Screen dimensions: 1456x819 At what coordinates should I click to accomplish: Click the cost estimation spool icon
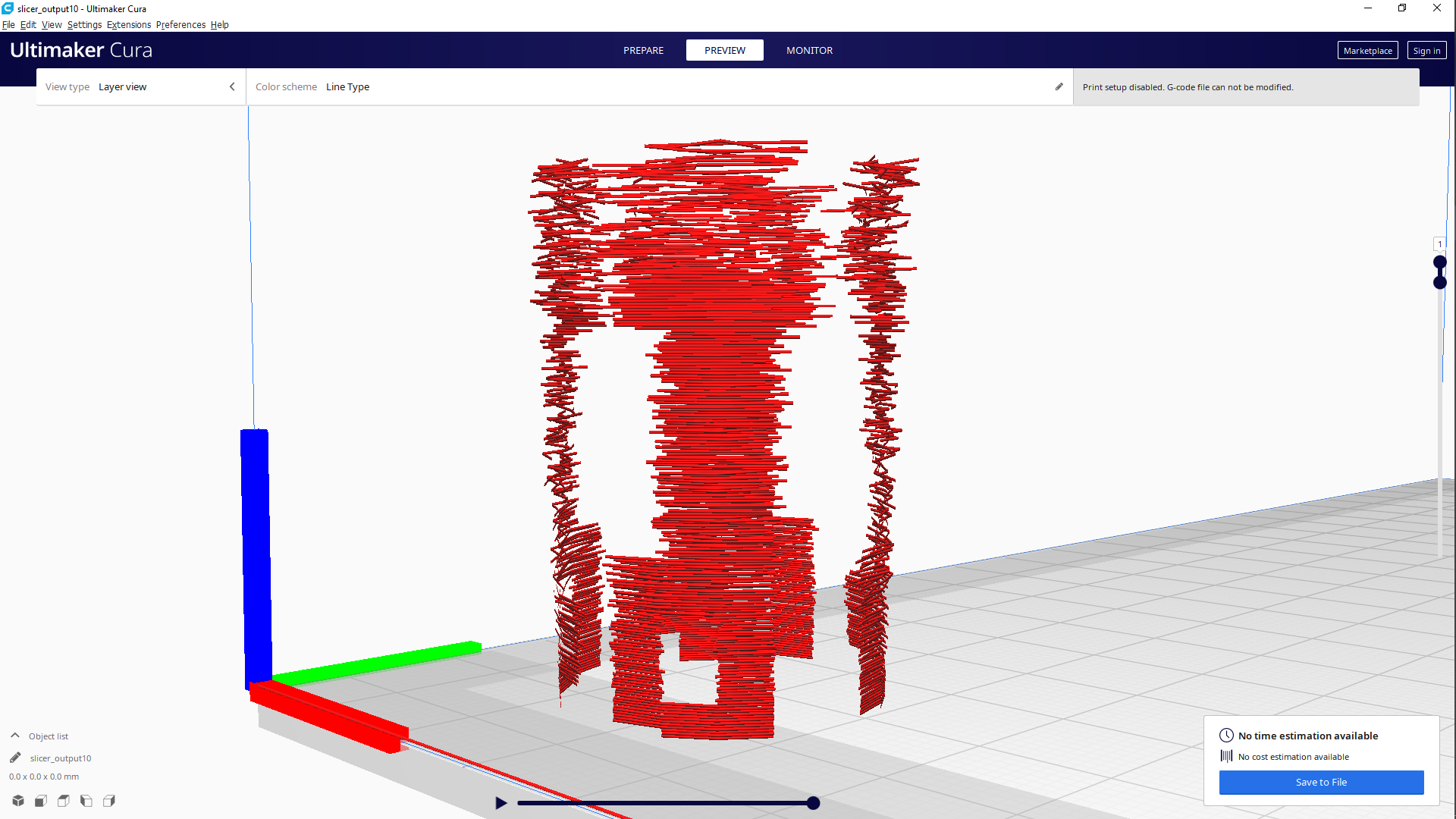pyautogui.click(x=1228, y=756)
